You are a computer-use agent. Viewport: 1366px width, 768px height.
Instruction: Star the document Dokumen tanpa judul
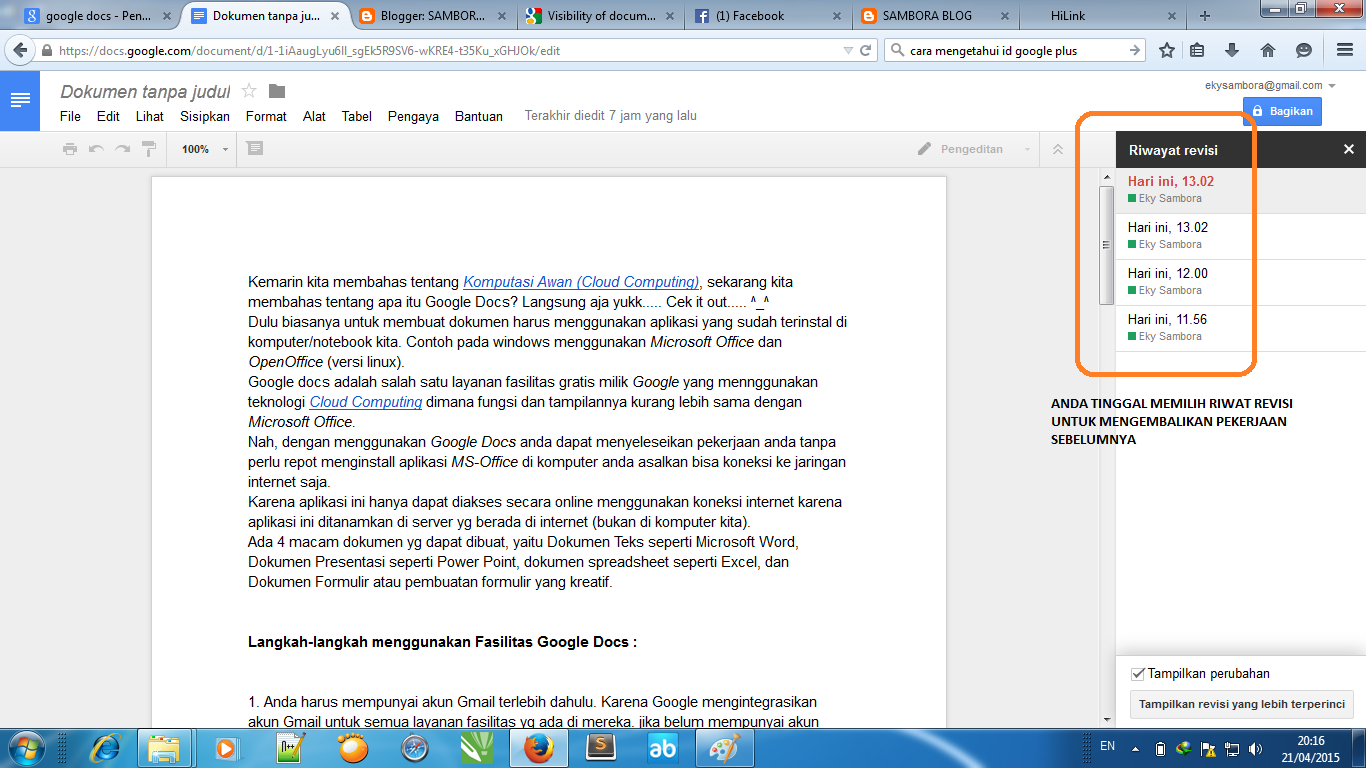[249, 91]
